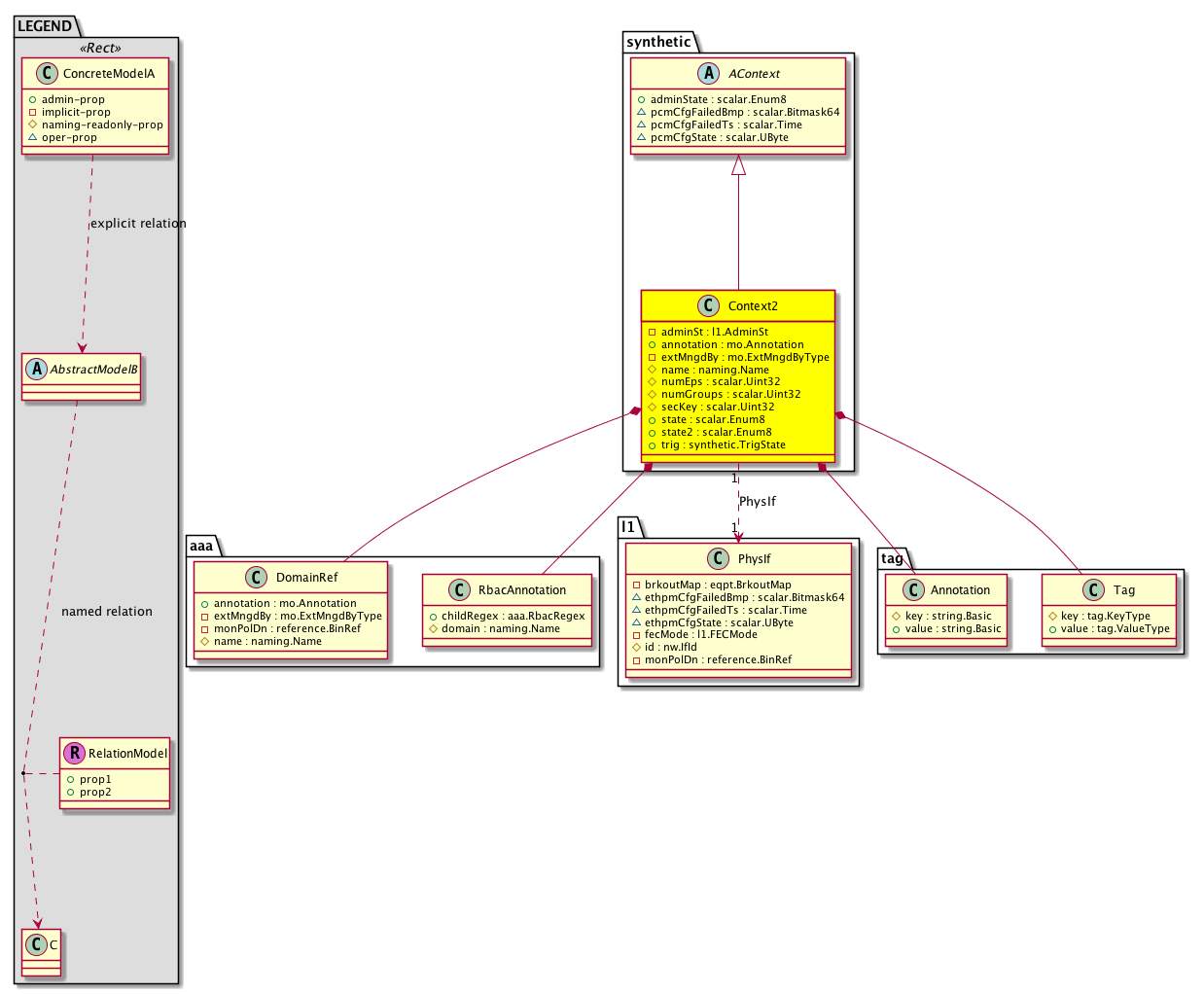
Task: Select the C icon in Context2 header
Action: point(709,305)
